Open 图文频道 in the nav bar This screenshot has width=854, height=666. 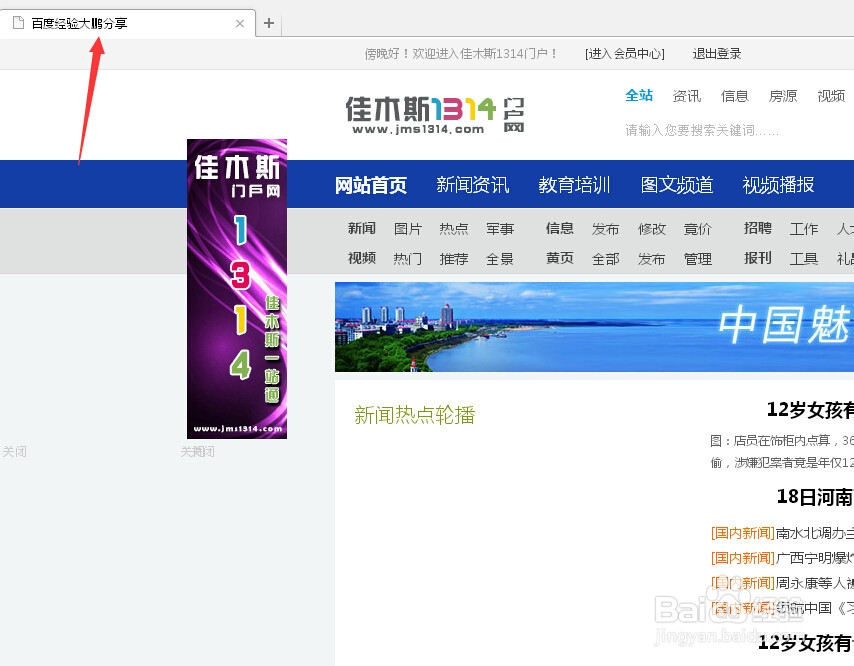676,185
